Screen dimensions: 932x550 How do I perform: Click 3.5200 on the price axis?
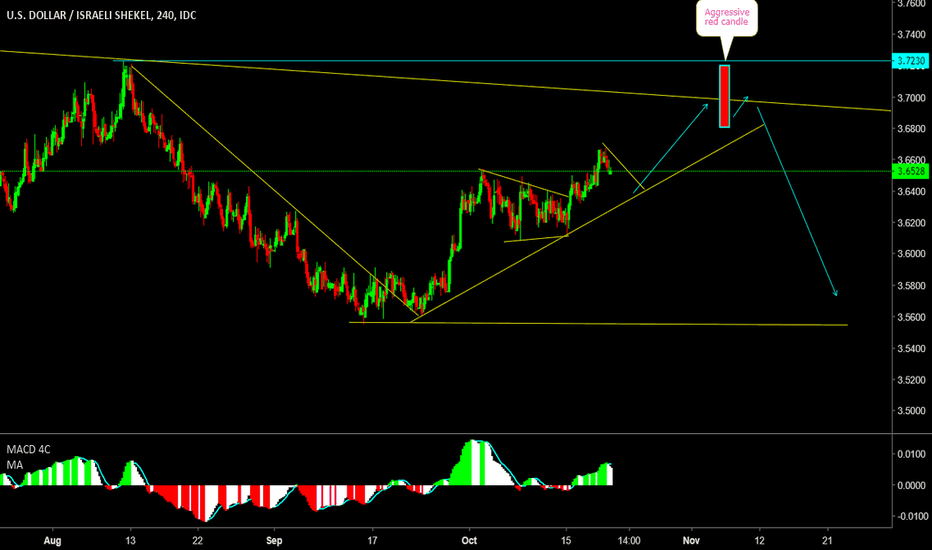tap(911, 380)
